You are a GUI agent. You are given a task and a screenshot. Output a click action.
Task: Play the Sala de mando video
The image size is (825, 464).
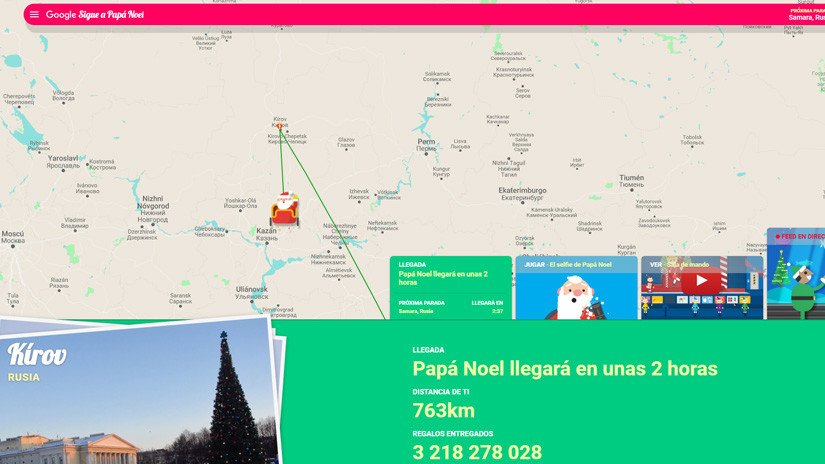coord(701,281)
